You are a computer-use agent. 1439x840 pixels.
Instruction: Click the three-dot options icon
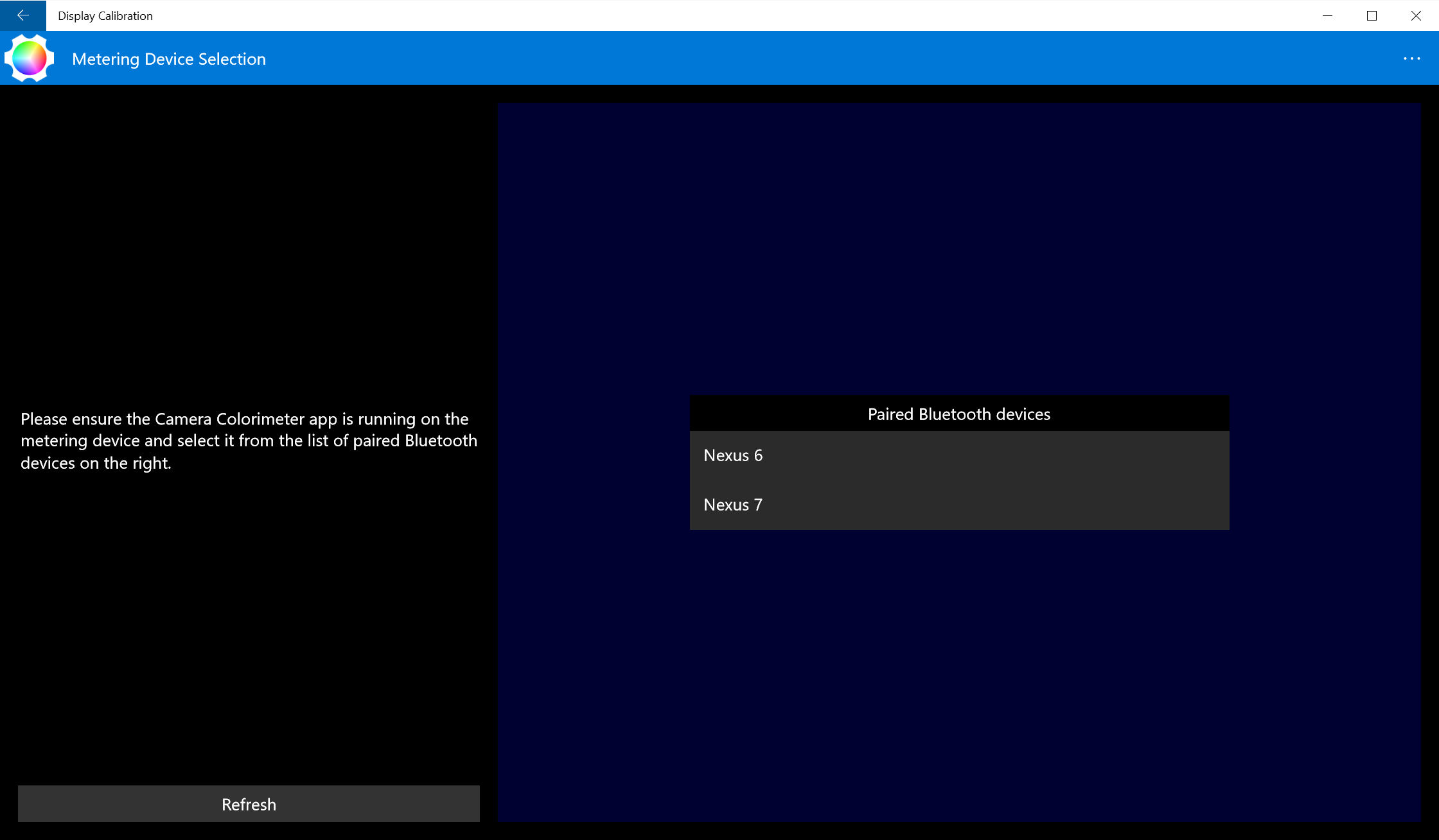point(1413,58)
